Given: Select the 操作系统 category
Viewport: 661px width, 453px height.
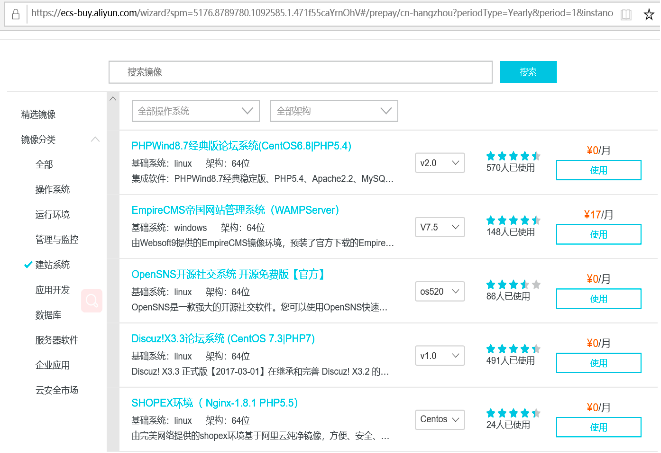Looking at the screenshot, I should click(53, 190).
